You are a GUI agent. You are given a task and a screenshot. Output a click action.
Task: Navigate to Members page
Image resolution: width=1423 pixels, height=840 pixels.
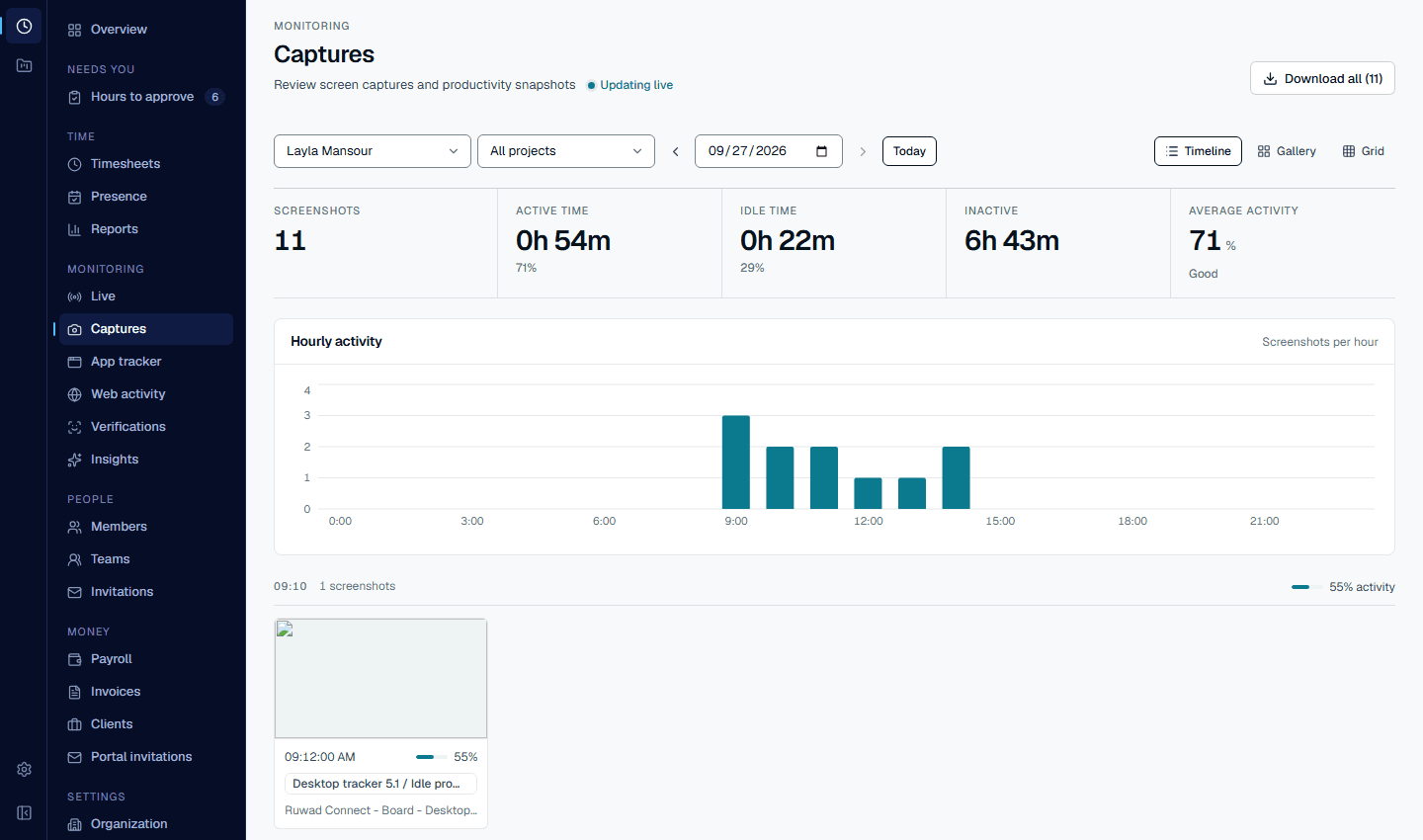tap(146, 527)
